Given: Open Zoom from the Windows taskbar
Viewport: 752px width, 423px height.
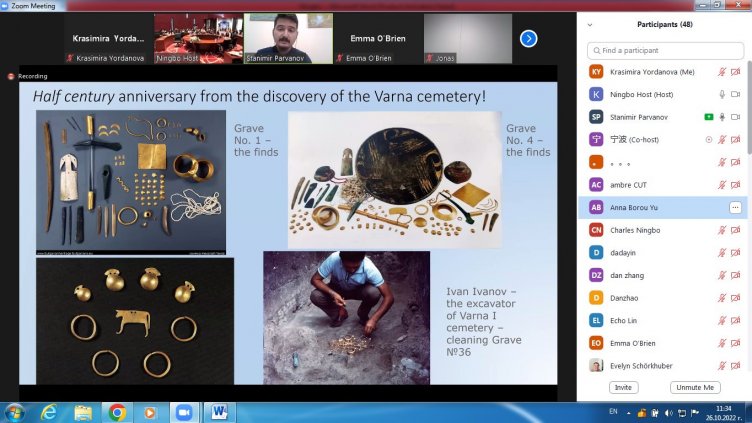Looking at the screenshot, I should (x=184, y=412).
